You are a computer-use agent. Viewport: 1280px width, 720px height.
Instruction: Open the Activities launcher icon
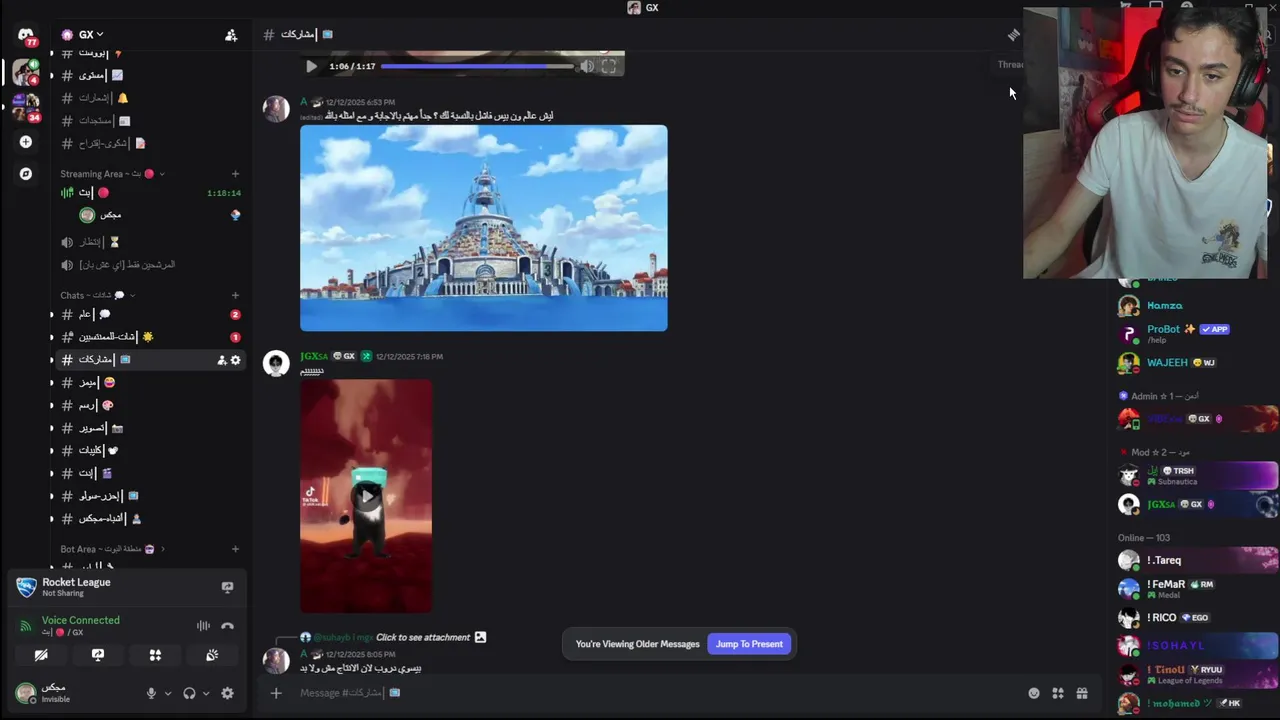[155, 655]
